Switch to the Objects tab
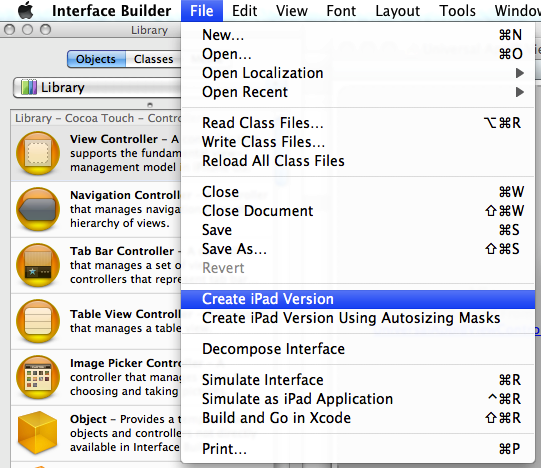The width and height of the screenshot is (541, 468). 96,59
